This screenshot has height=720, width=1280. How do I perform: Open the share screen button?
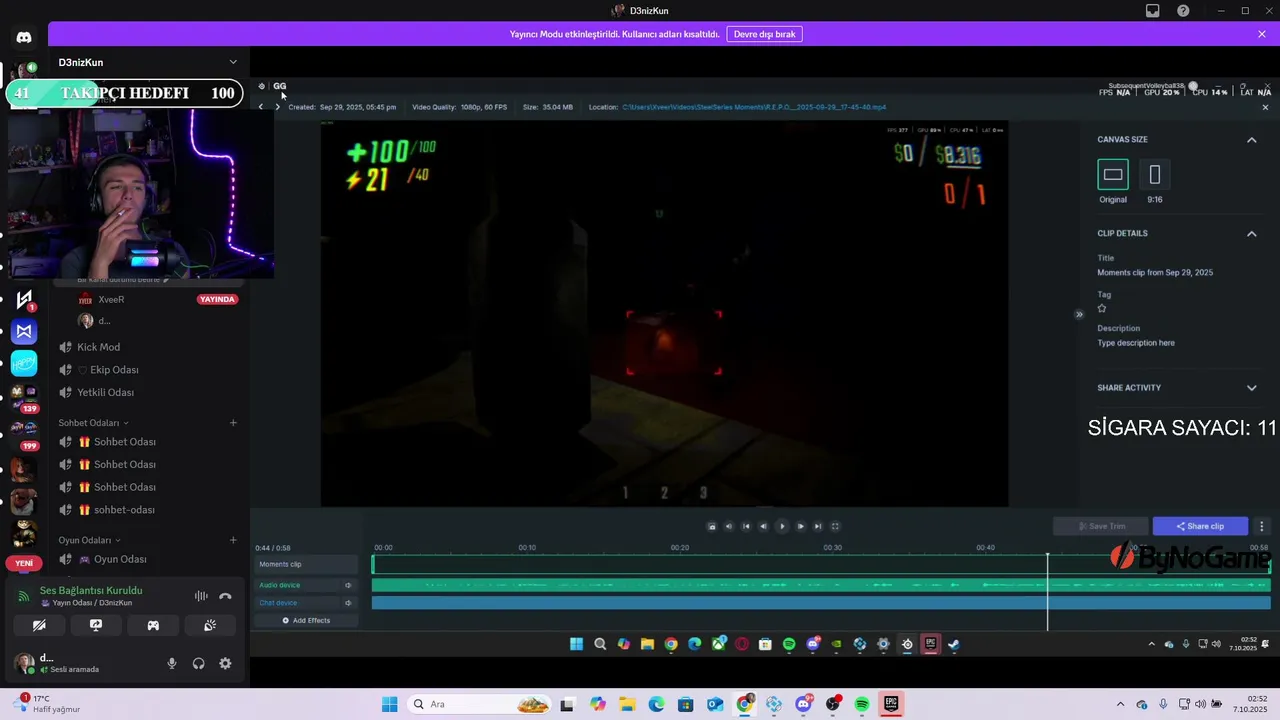[96, 625]
